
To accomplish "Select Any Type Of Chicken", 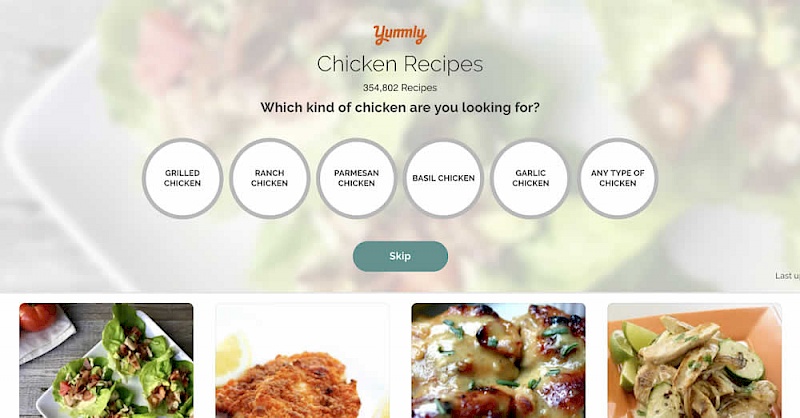I will point(618,178).
